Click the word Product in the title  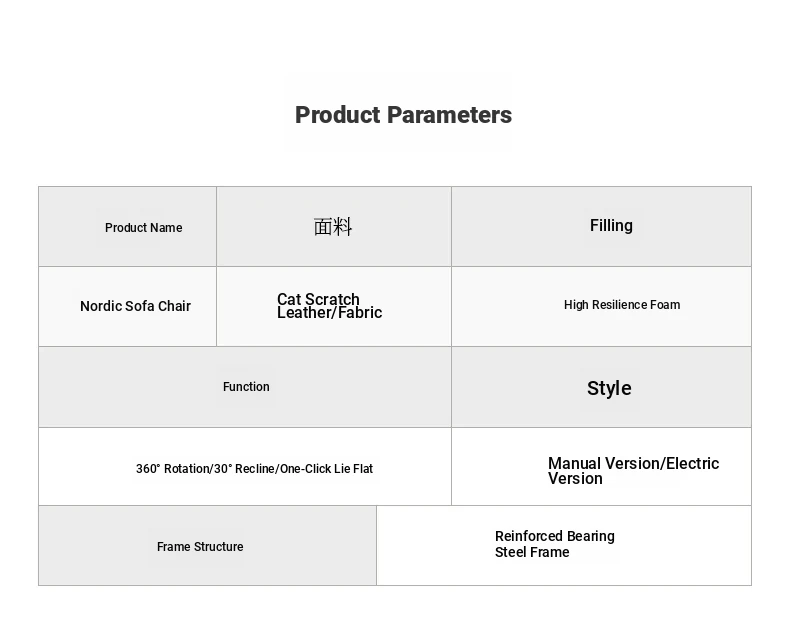(x=338, y=115)
